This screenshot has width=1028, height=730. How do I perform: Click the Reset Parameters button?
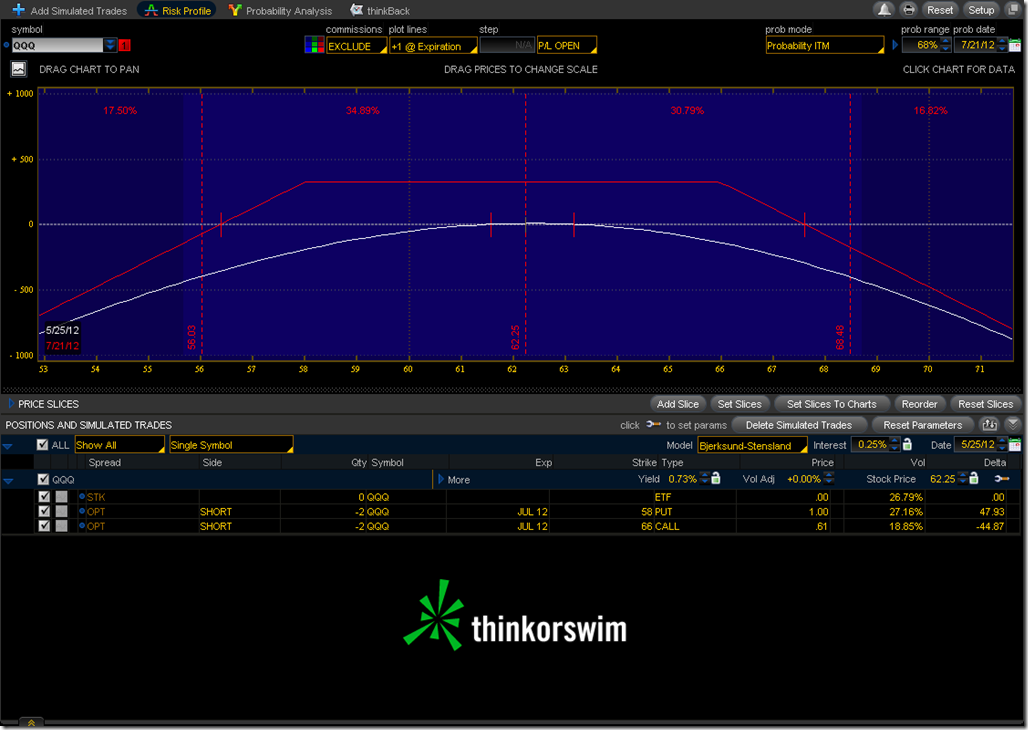tap(922, 425)
